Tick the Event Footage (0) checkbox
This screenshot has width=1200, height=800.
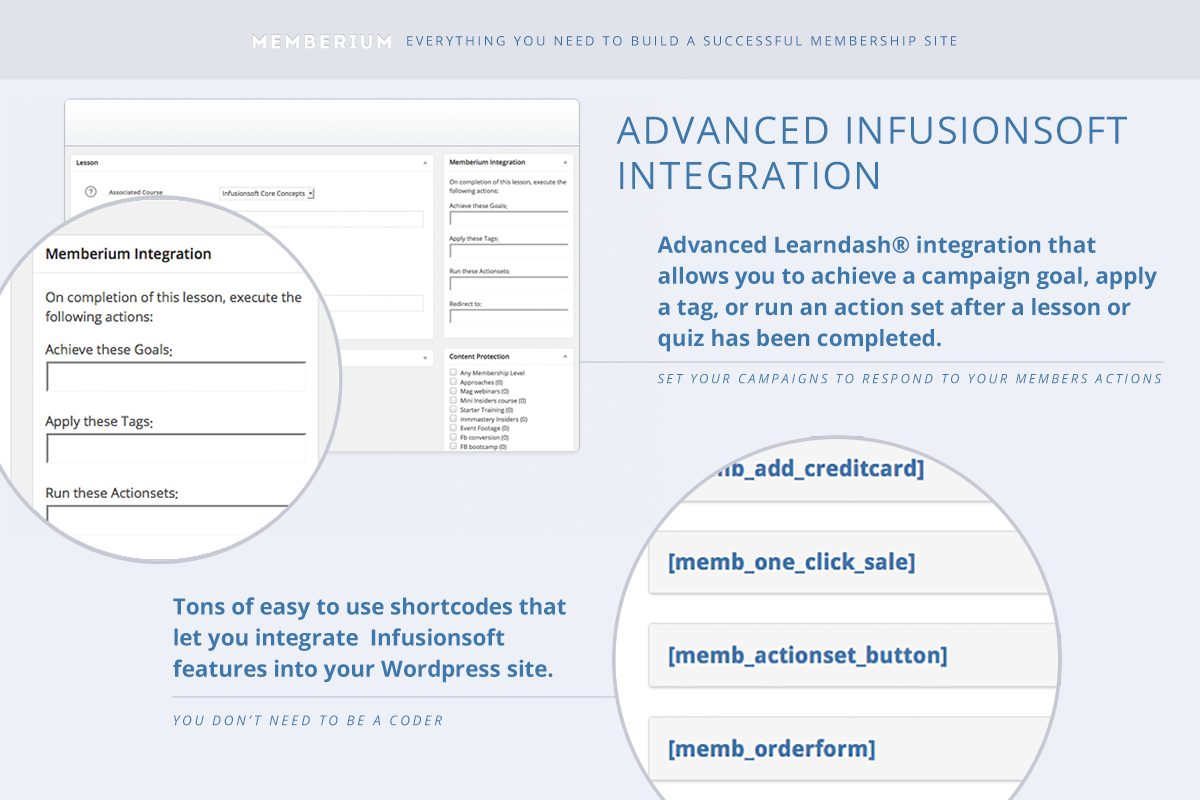point(453,428)
